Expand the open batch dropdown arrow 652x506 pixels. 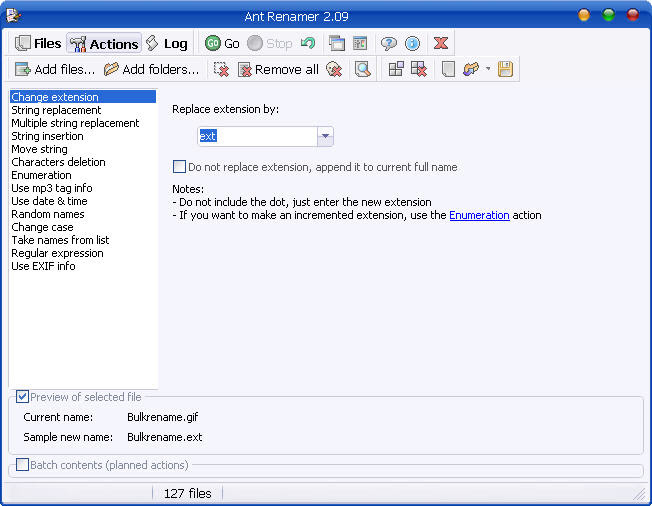(x=488, y=69)
